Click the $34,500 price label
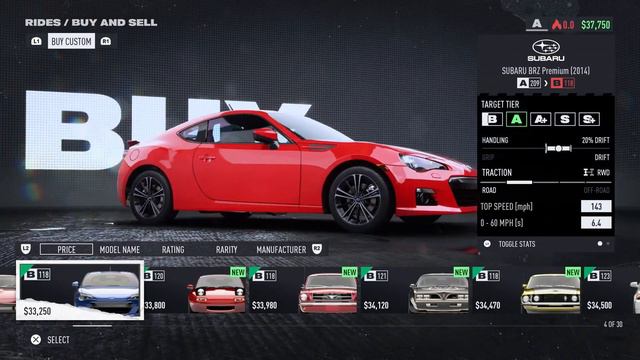 click(x=599, y=305)
